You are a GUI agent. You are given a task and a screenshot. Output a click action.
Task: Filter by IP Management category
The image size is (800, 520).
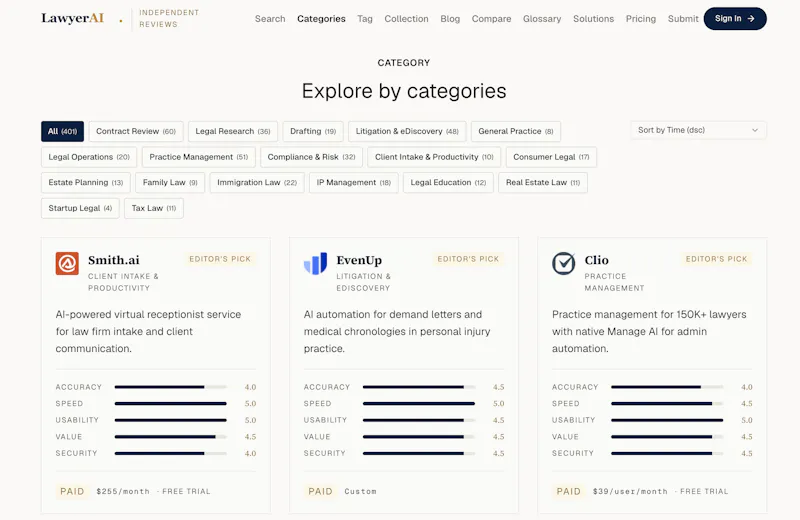[354, 182]
